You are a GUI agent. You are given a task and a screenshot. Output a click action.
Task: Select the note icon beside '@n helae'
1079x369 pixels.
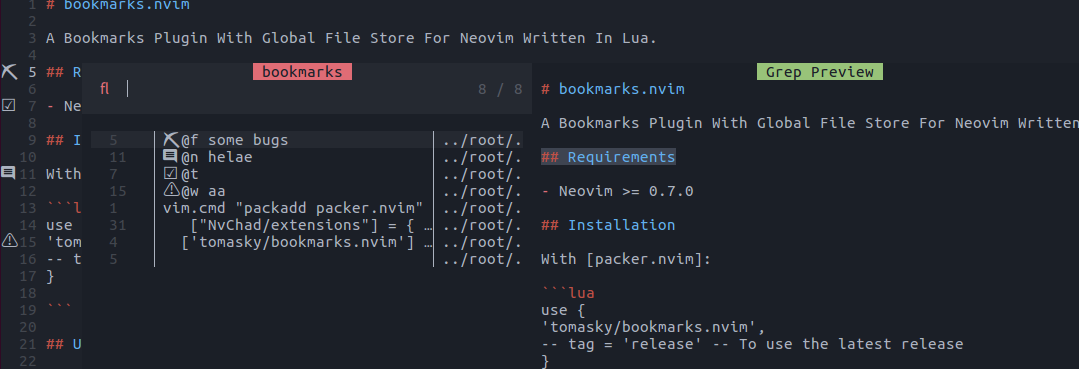pos(170,156)
